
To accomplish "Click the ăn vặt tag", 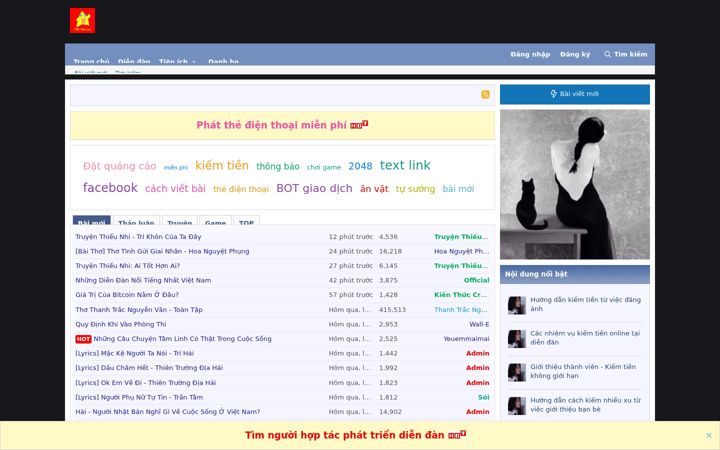I will (x=374, y=188).
